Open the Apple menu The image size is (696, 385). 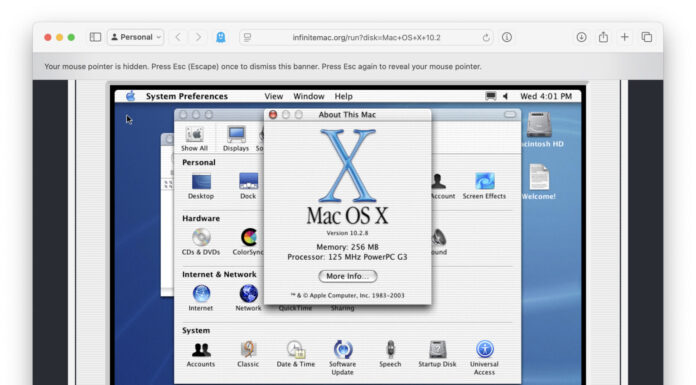(130, 96)
